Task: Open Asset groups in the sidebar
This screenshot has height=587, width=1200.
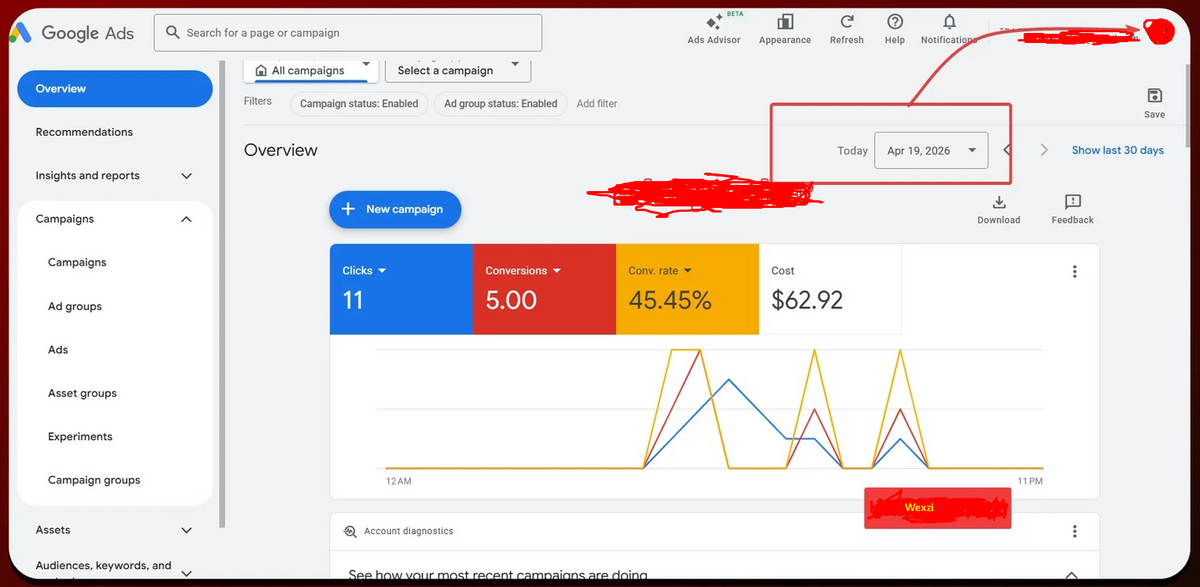Action: [x=82, y=393]
